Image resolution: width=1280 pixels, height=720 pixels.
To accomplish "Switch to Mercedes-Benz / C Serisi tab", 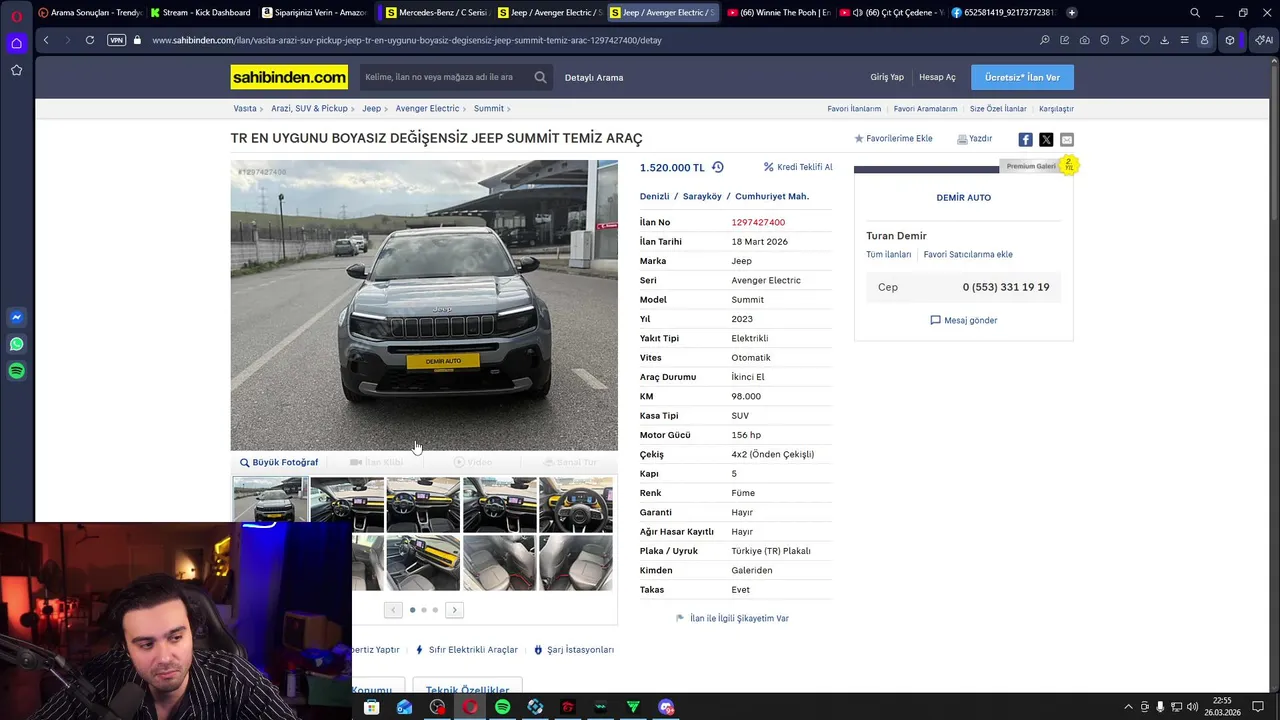I will [437, 12].
